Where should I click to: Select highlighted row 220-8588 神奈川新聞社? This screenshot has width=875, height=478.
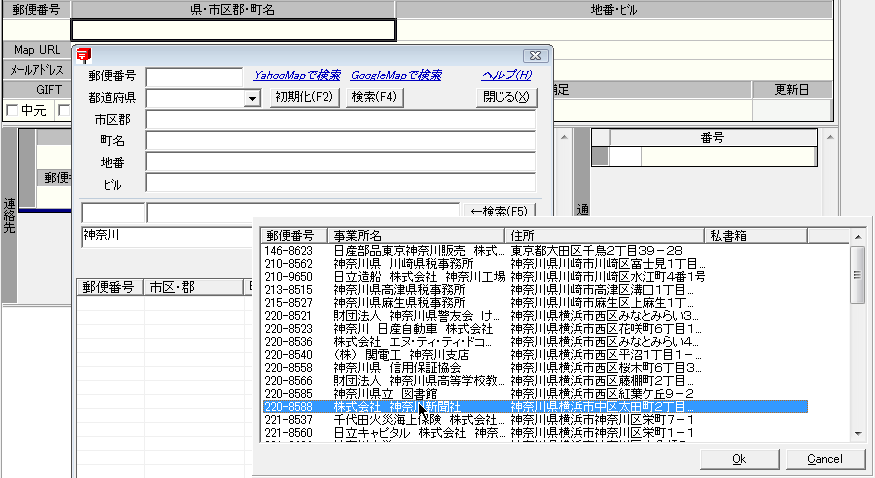pyautogui.click(x=535, y=407)
